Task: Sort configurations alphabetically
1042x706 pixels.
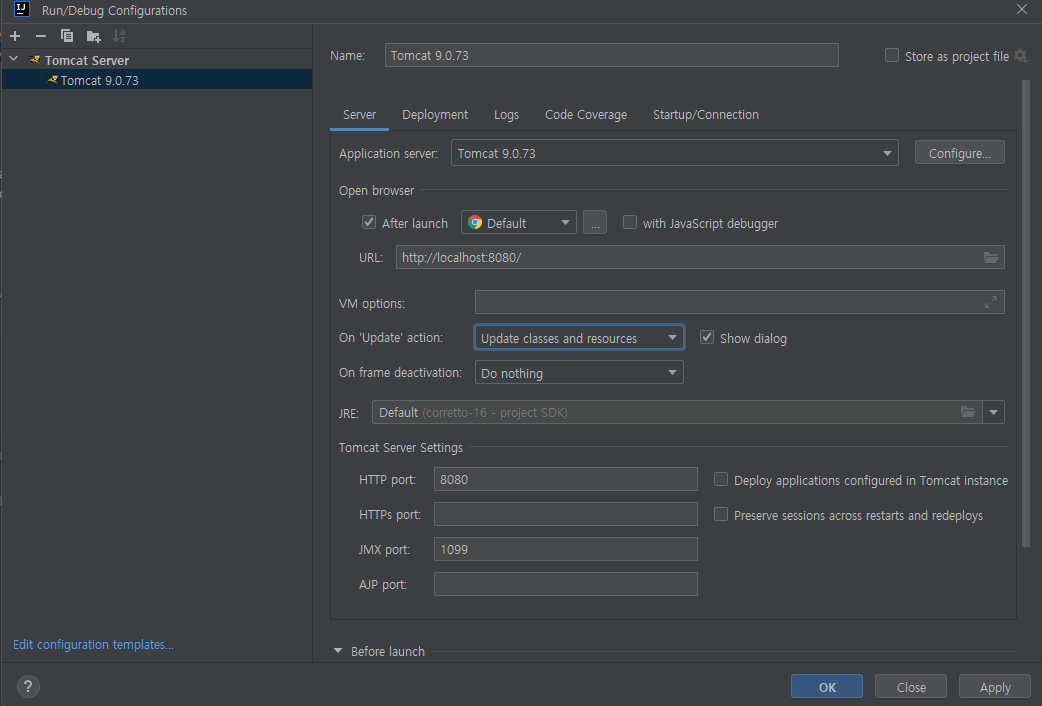Action: click(x=119, y=36)
